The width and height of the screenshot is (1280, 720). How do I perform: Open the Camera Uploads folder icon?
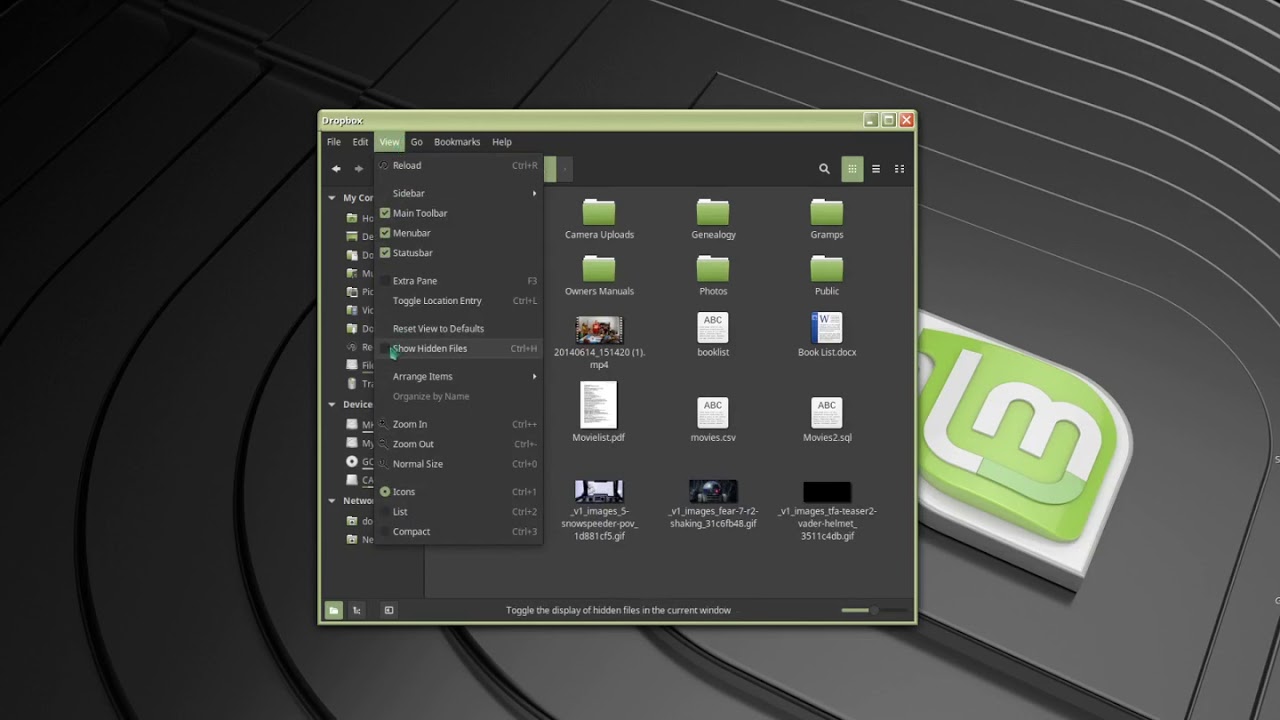pos(599,212)
